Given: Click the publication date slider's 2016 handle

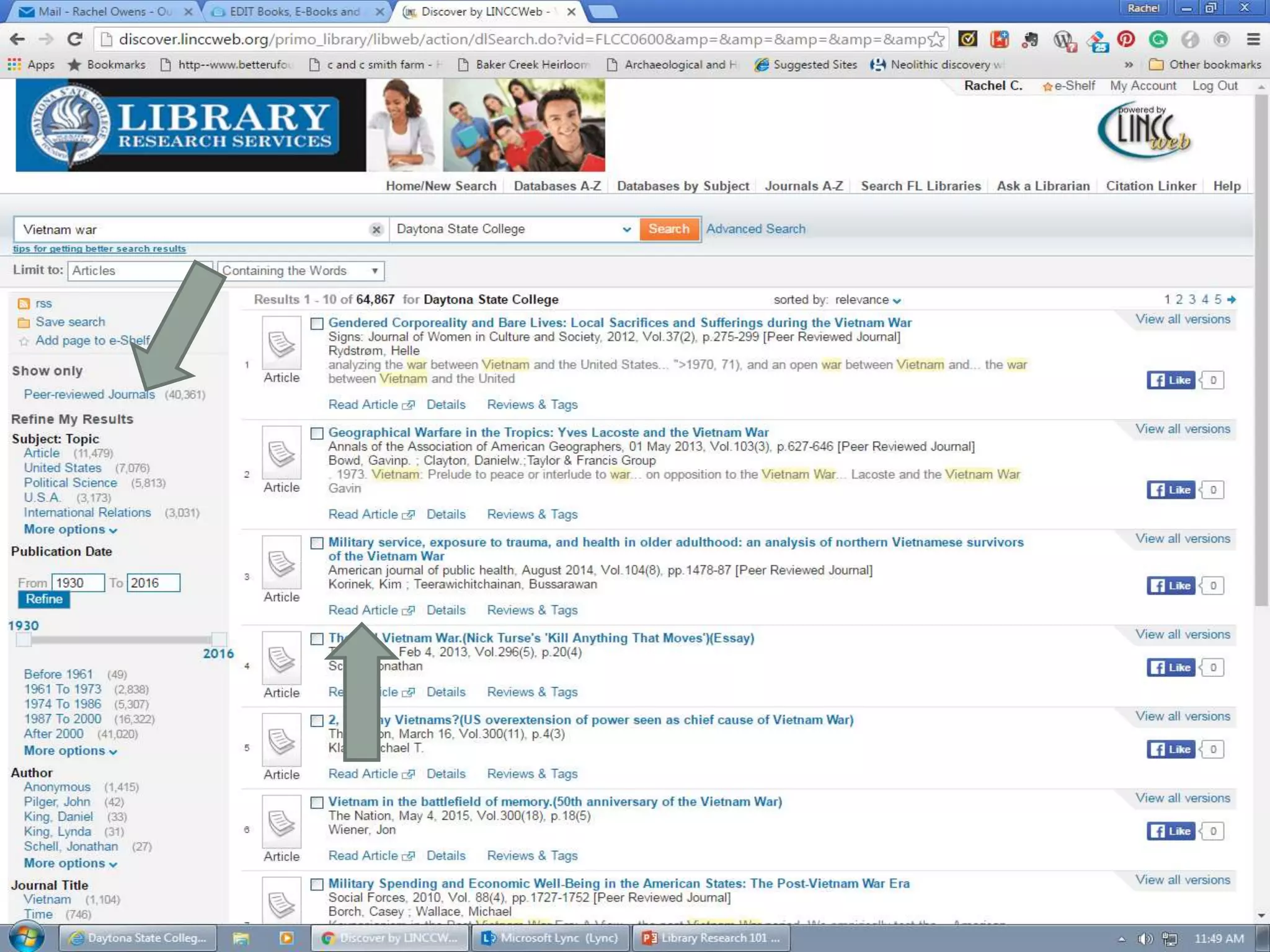Looking at the screenshot, I should 218,639.
